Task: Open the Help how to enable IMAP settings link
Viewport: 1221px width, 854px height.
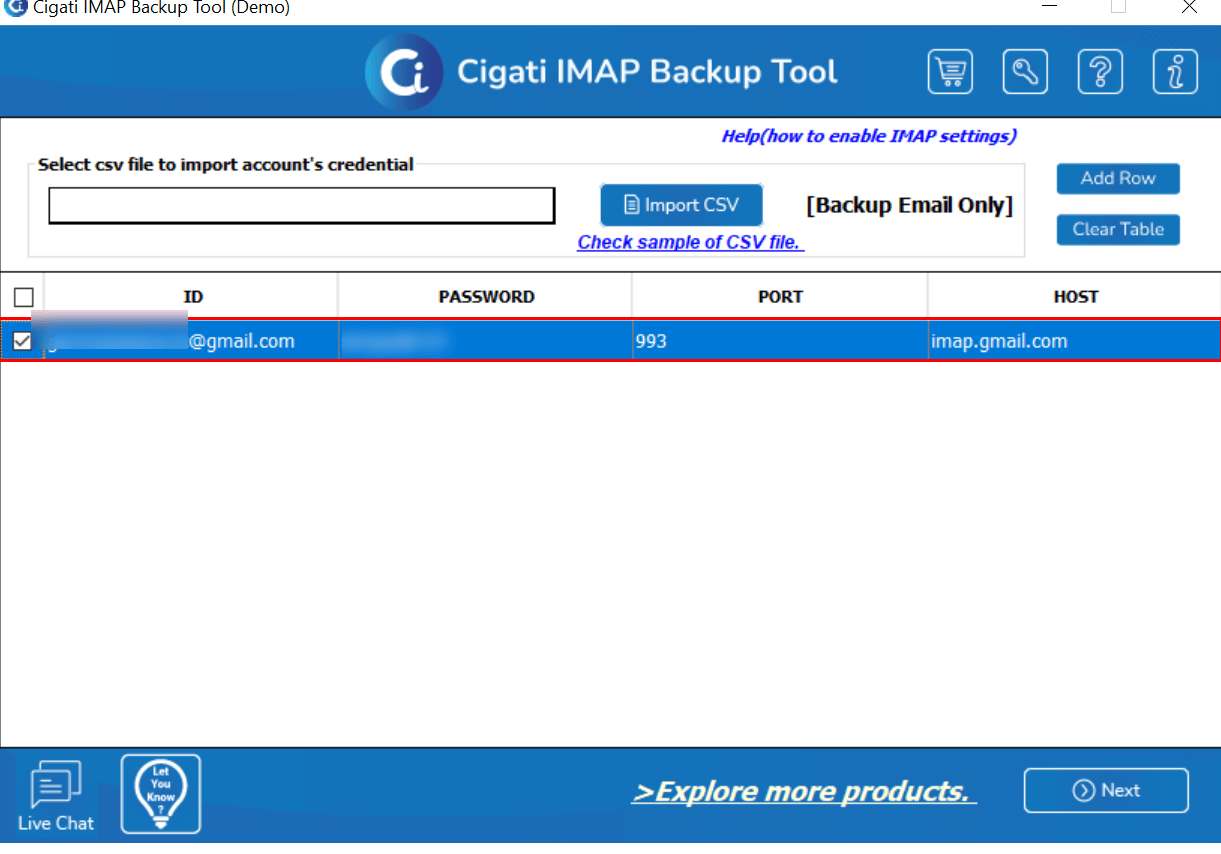Action: (869, 136)
